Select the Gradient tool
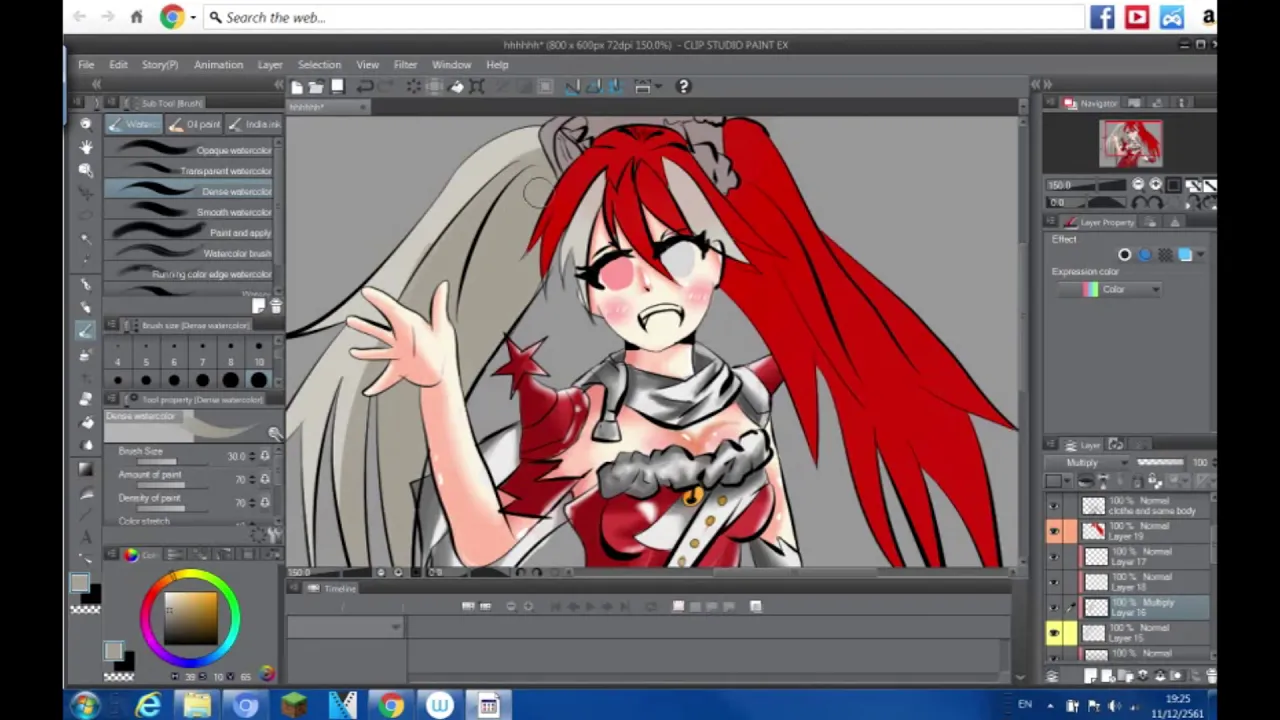 tap(86, 469)
